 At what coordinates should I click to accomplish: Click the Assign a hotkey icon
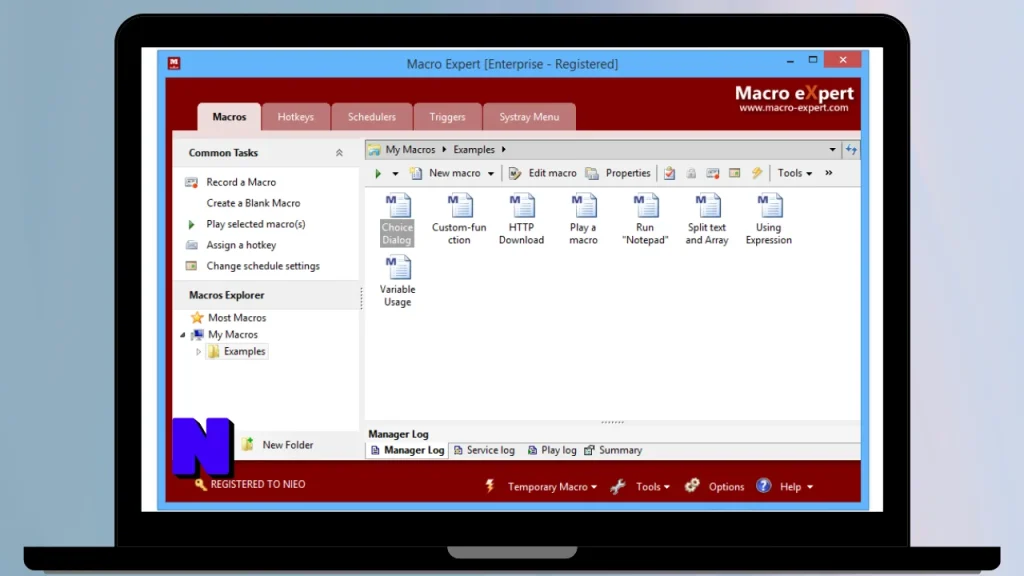pyautogui.click(x=191, y=245)
